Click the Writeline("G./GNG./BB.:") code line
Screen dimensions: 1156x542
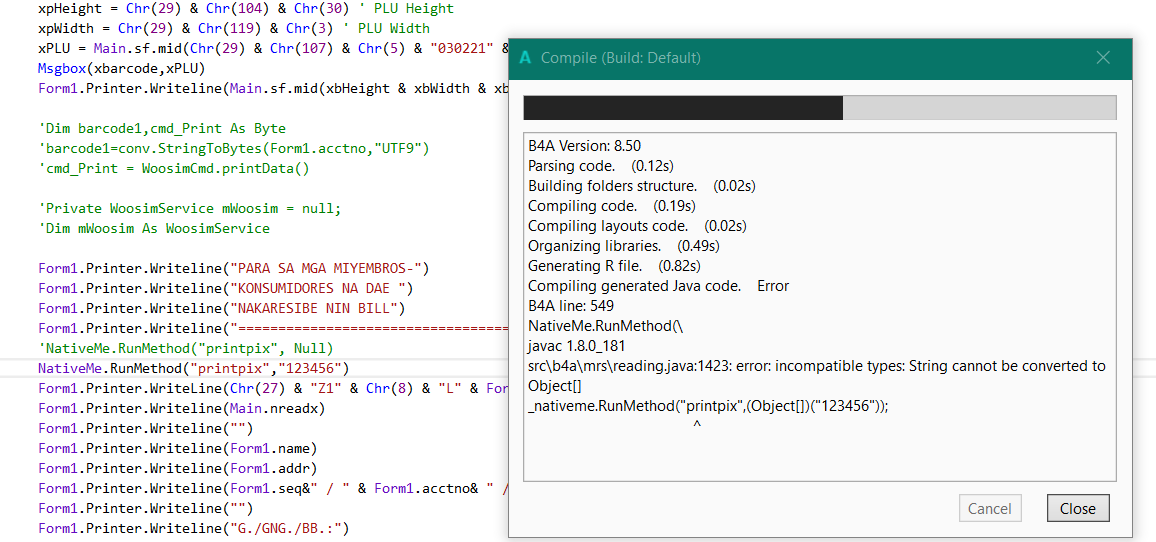tap(193, 528)
